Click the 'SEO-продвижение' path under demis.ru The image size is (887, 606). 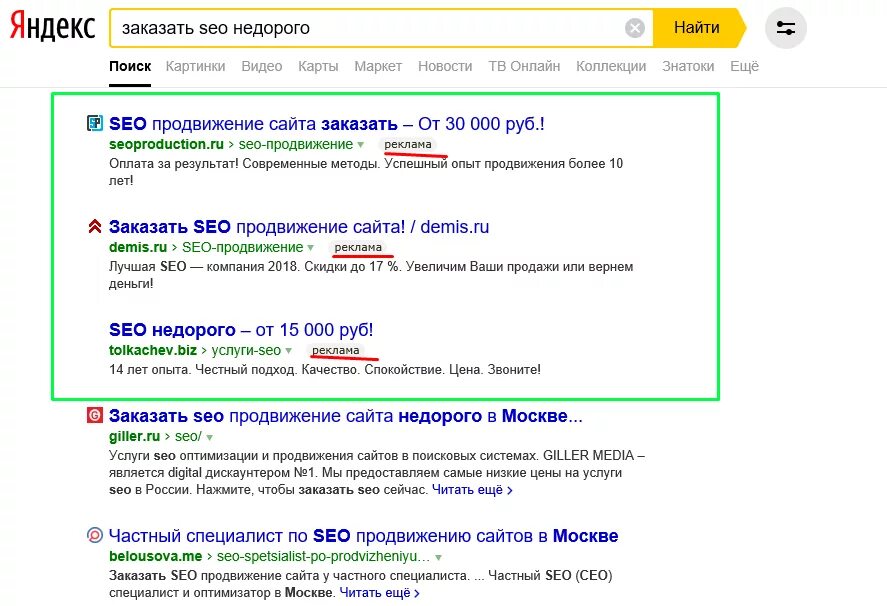(243, 247)
